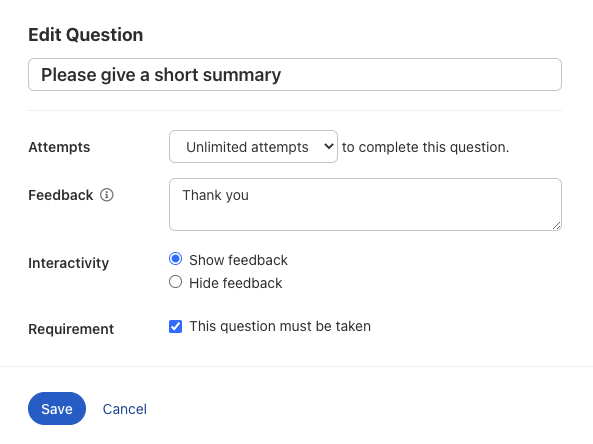Viewport: 593px width, 444px height.
Task: Click inside the Thank you feedback textarea
Action: coord(365,205)
